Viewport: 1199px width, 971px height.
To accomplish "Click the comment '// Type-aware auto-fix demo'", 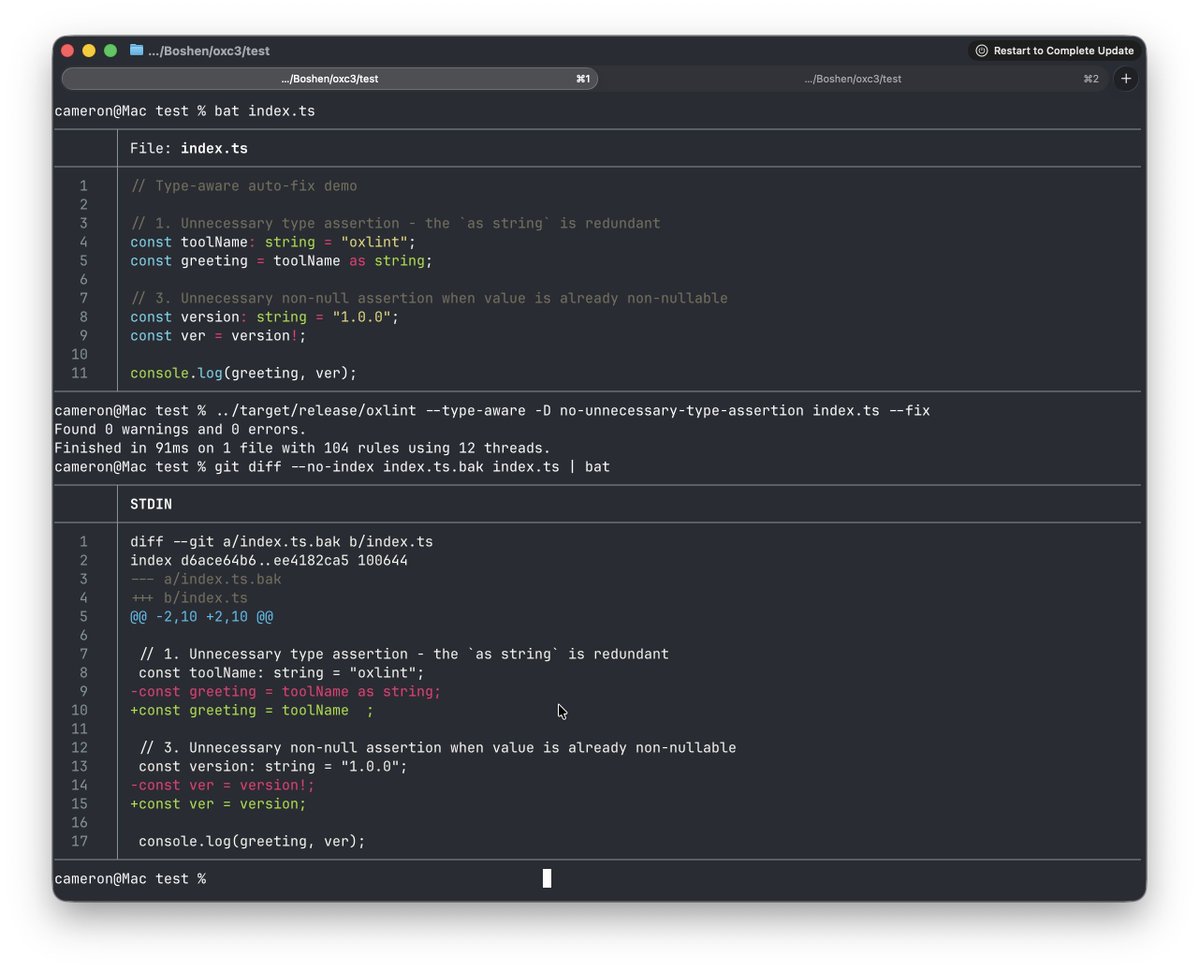I will point(243,186).
